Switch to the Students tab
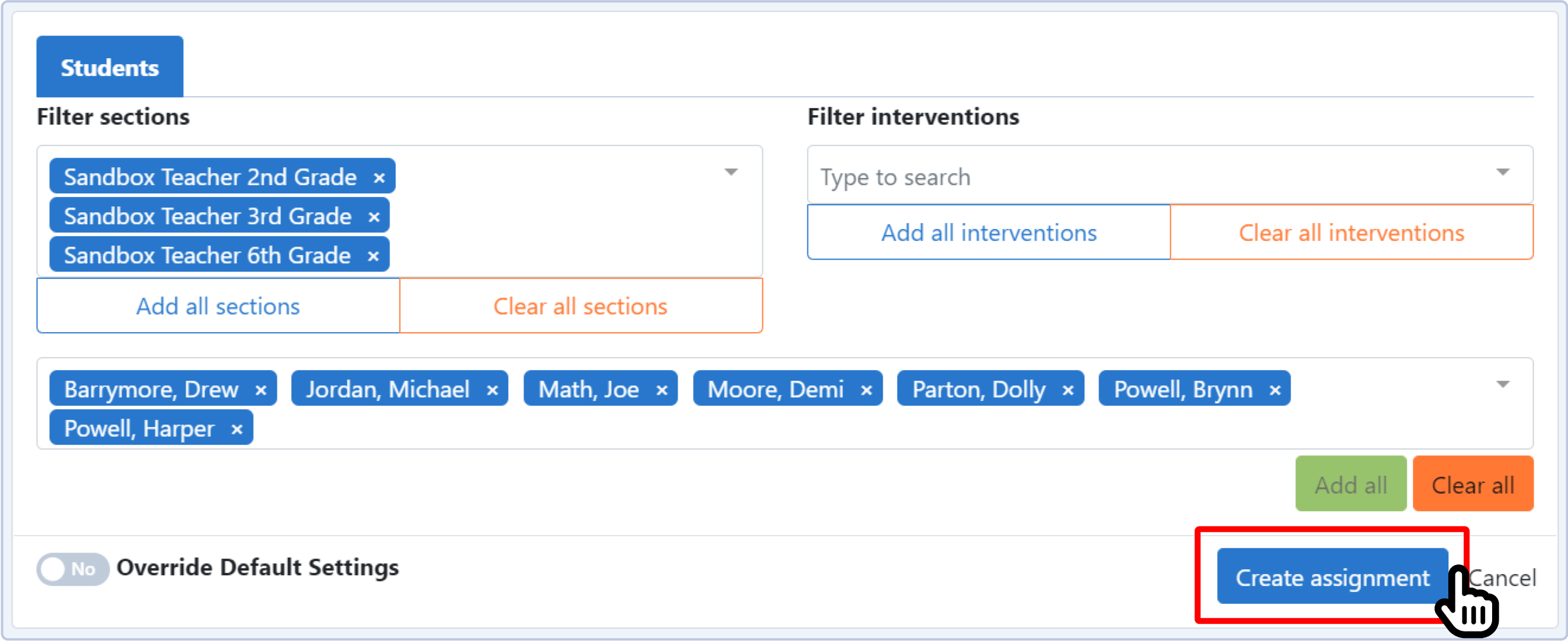 pyautogui.click(x=110, y=67)
